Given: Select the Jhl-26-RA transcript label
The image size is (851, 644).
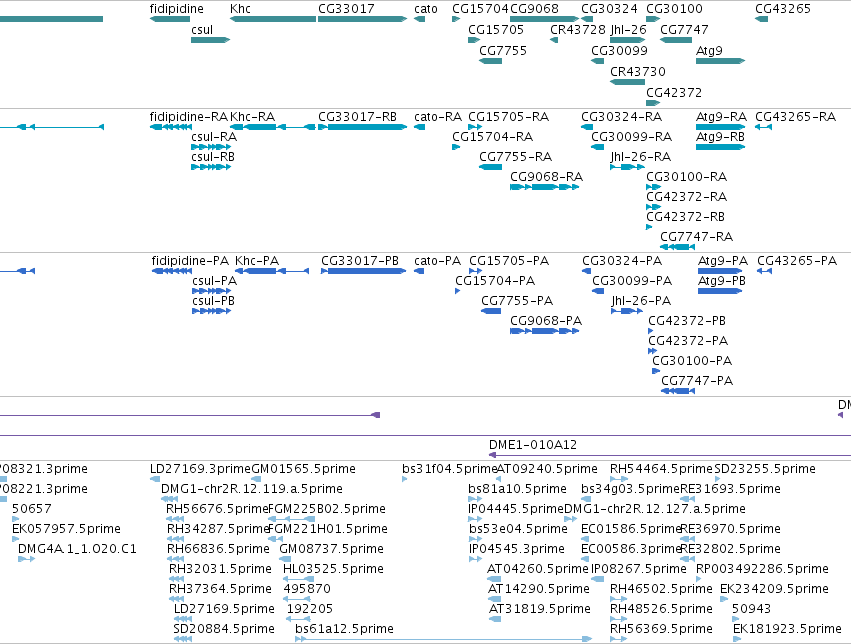Looking at the screenshot, I should click(x=640, y=157).
